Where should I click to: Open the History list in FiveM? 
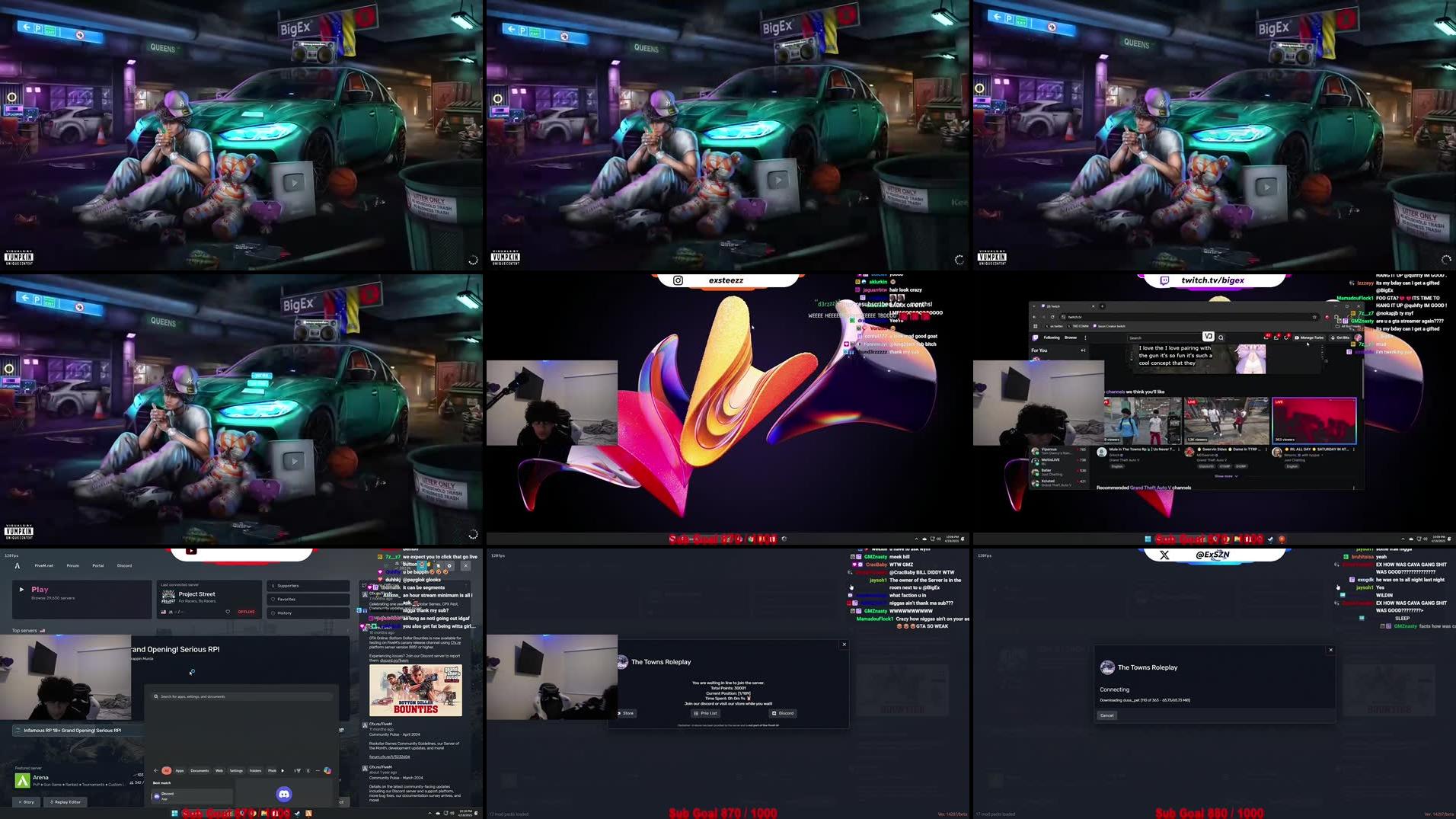[x=308, y=613]
